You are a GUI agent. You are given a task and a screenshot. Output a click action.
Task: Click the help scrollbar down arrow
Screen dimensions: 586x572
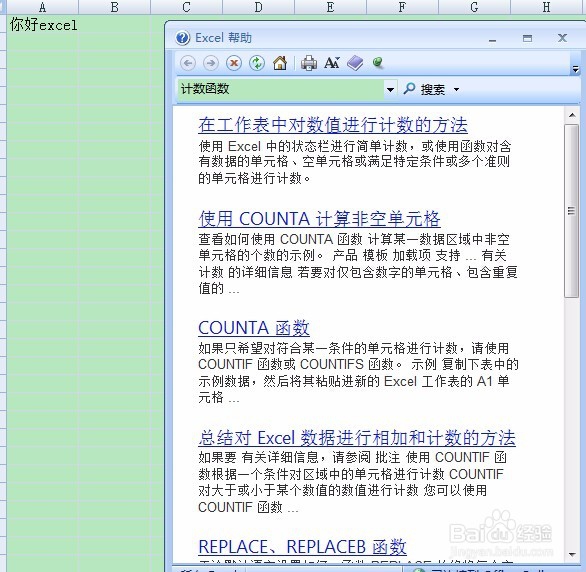click(x=572, y=555)
